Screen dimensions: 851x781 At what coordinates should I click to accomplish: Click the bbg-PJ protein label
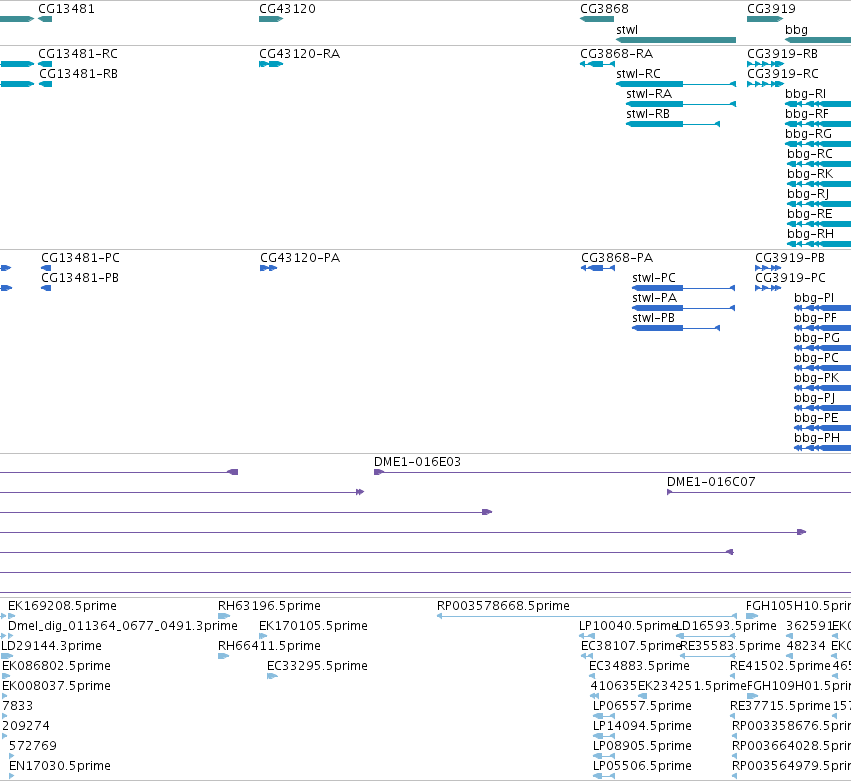(x=814, y=398)
